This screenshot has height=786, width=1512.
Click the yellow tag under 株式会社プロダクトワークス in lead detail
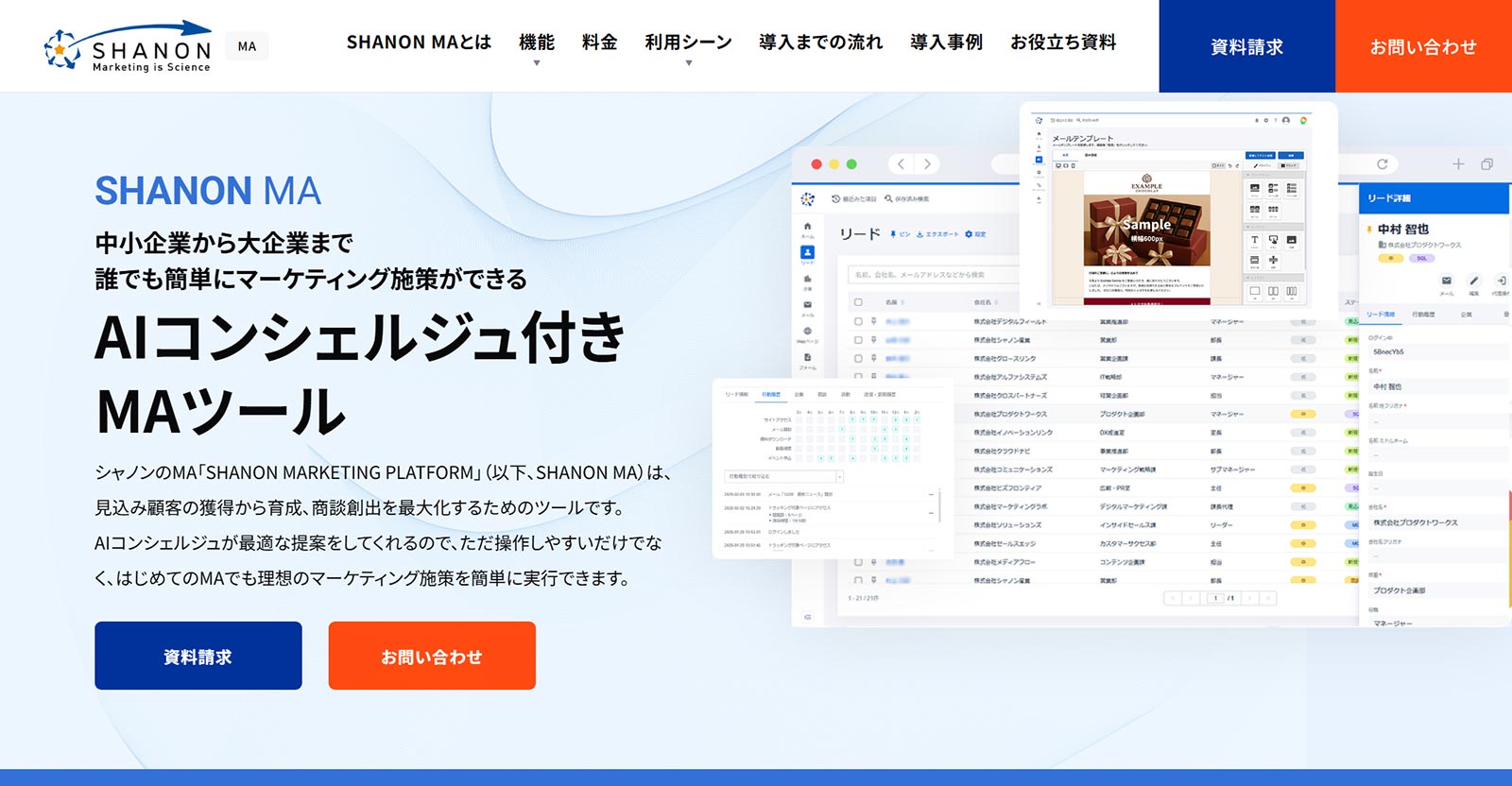click(x=1390, y=258)
